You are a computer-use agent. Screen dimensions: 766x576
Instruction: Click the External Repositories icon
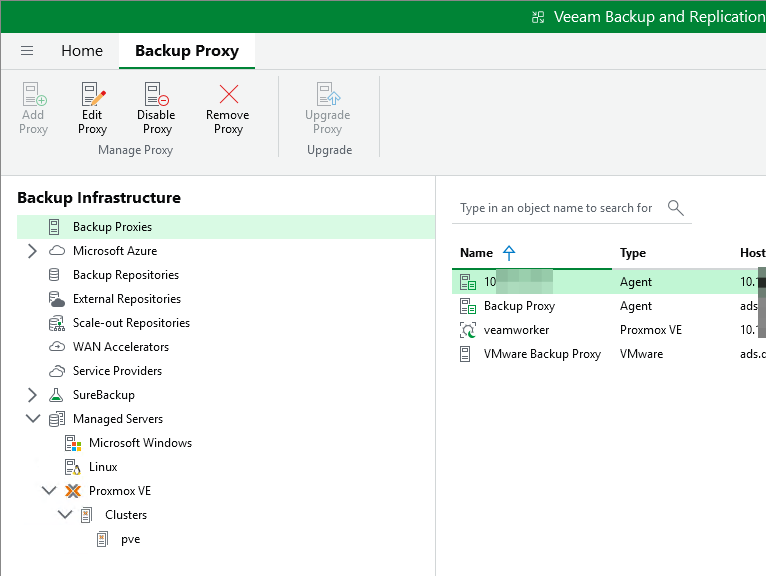(x=57, y=299)
